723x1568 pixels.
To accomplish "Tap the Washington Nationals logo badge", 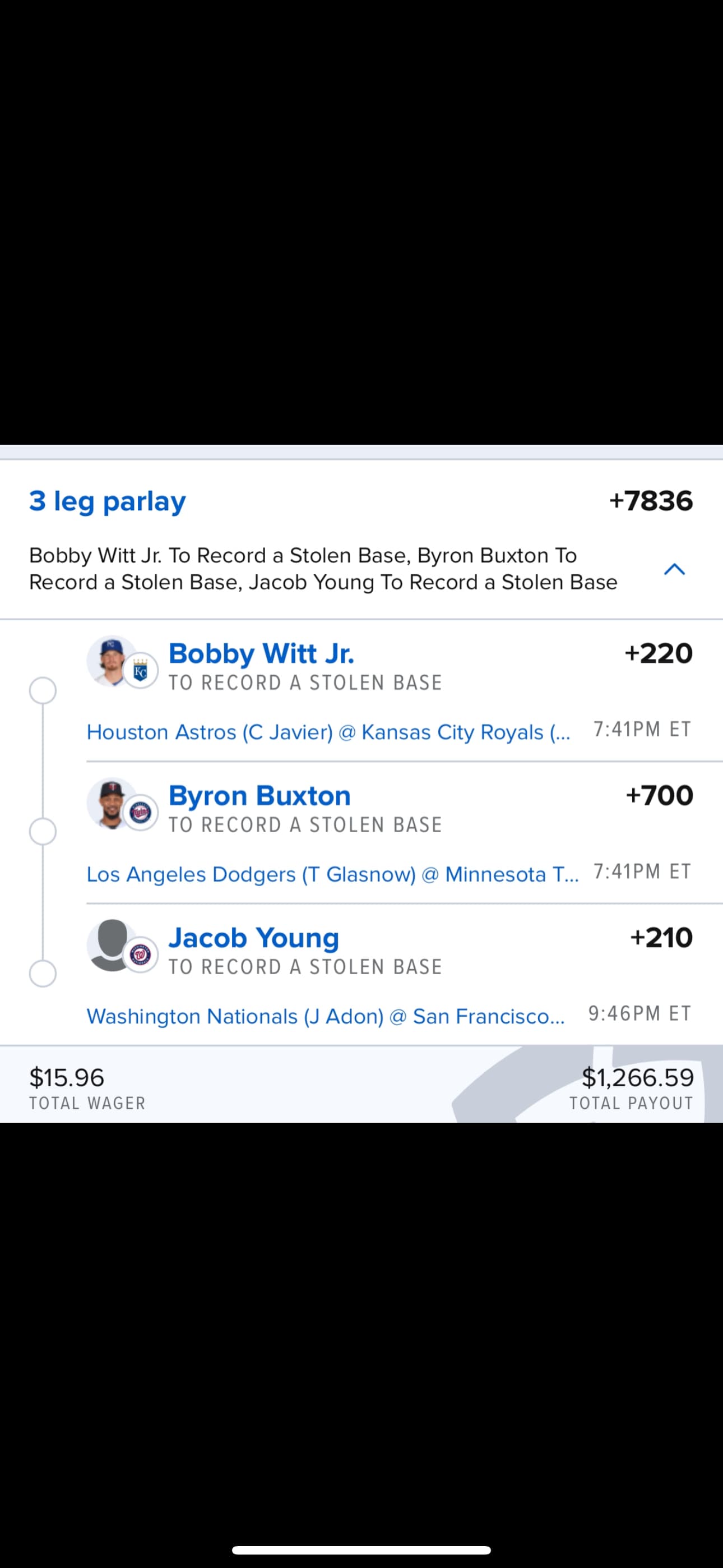I will 141,954.
